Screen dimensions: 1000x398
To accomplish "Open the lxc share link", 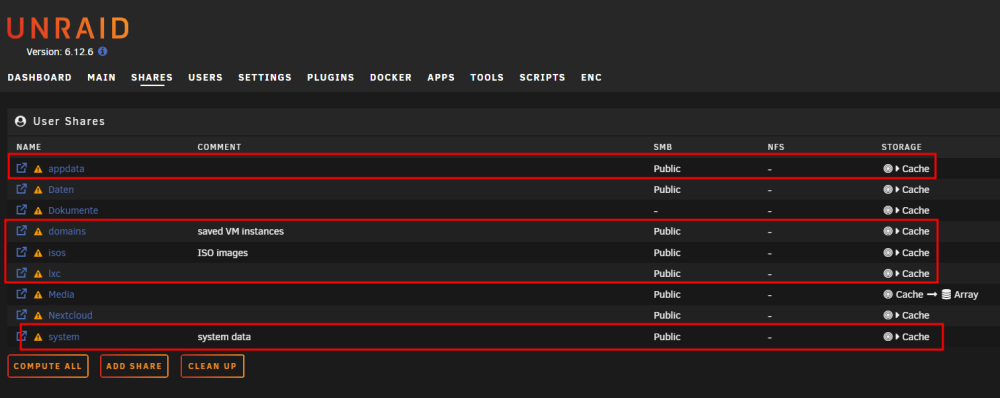I will click(x=54, y=274).
